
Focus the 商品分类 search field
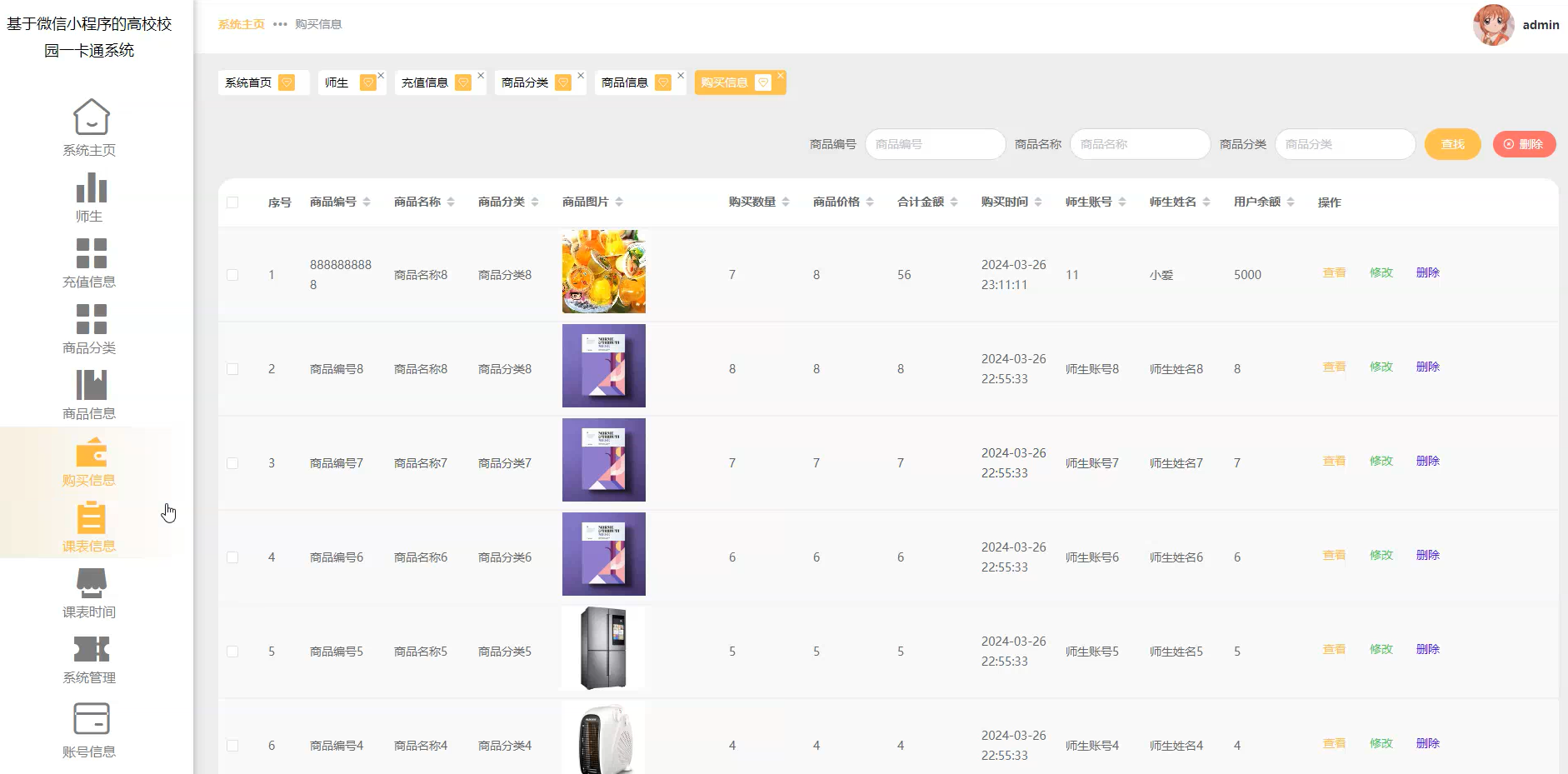click(1345, 144)
